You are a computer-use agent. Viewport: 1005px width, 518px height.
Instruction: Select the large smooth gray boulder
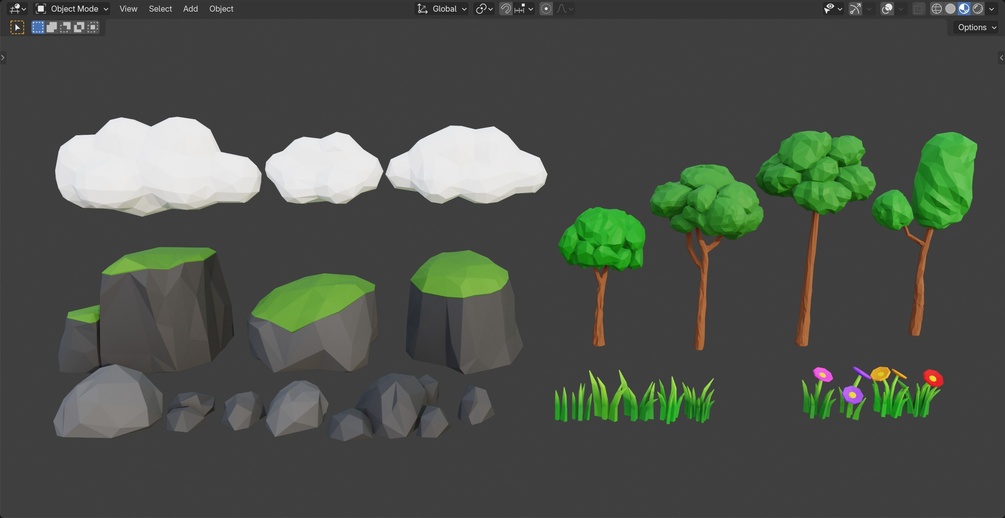[108, 402]
